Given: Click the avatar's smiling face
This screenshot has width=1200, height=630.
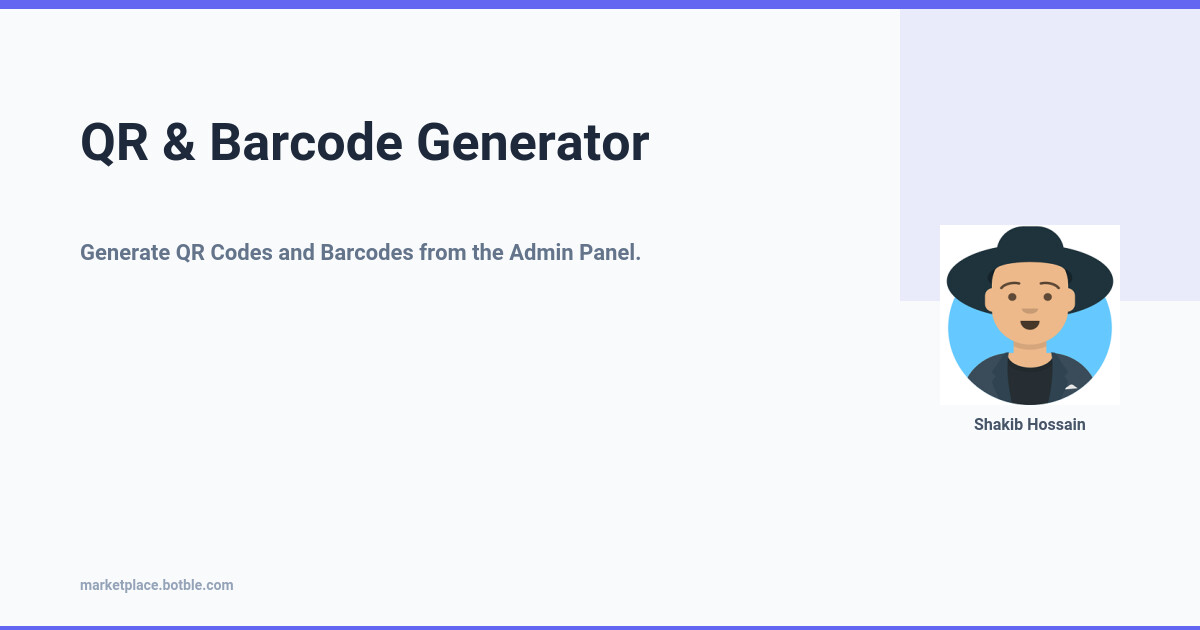Looking at the screenshot, I should [1029, 308].
